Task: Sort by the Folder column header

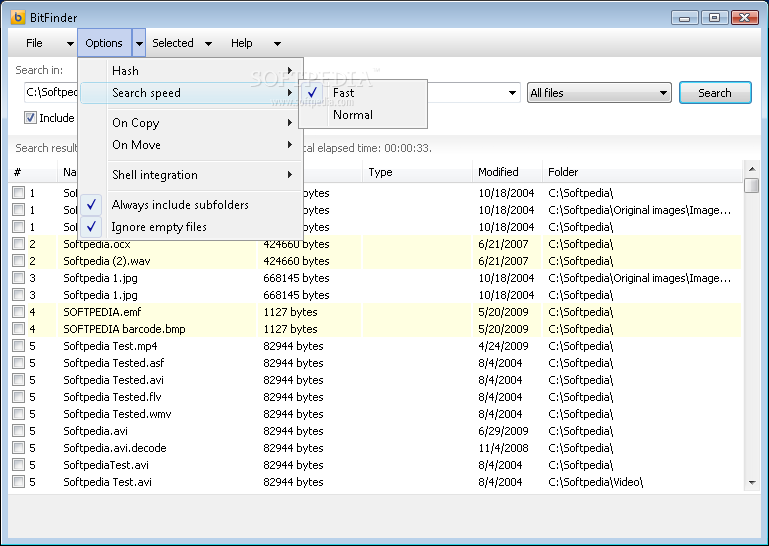Action: (642, 172)
